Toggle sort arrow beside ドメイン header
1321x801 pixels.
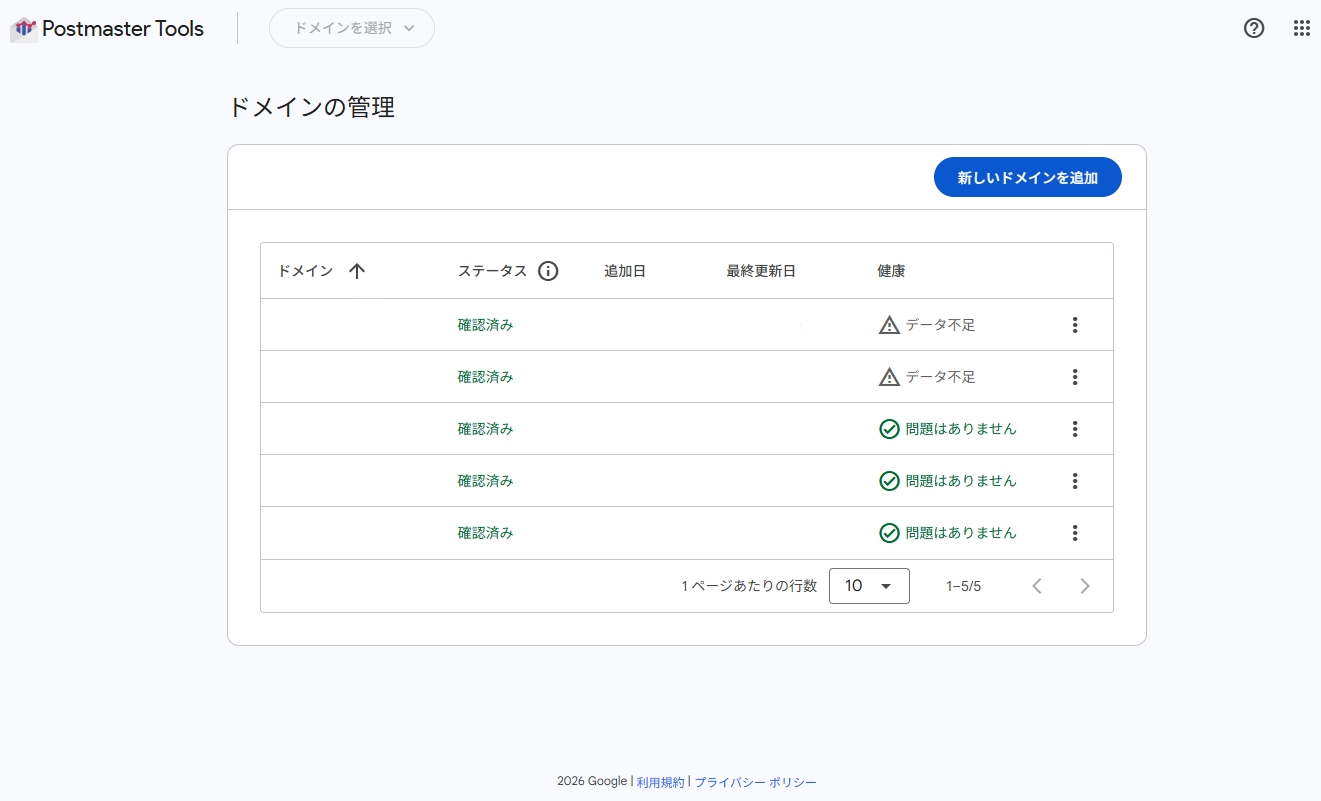[357, 271]
